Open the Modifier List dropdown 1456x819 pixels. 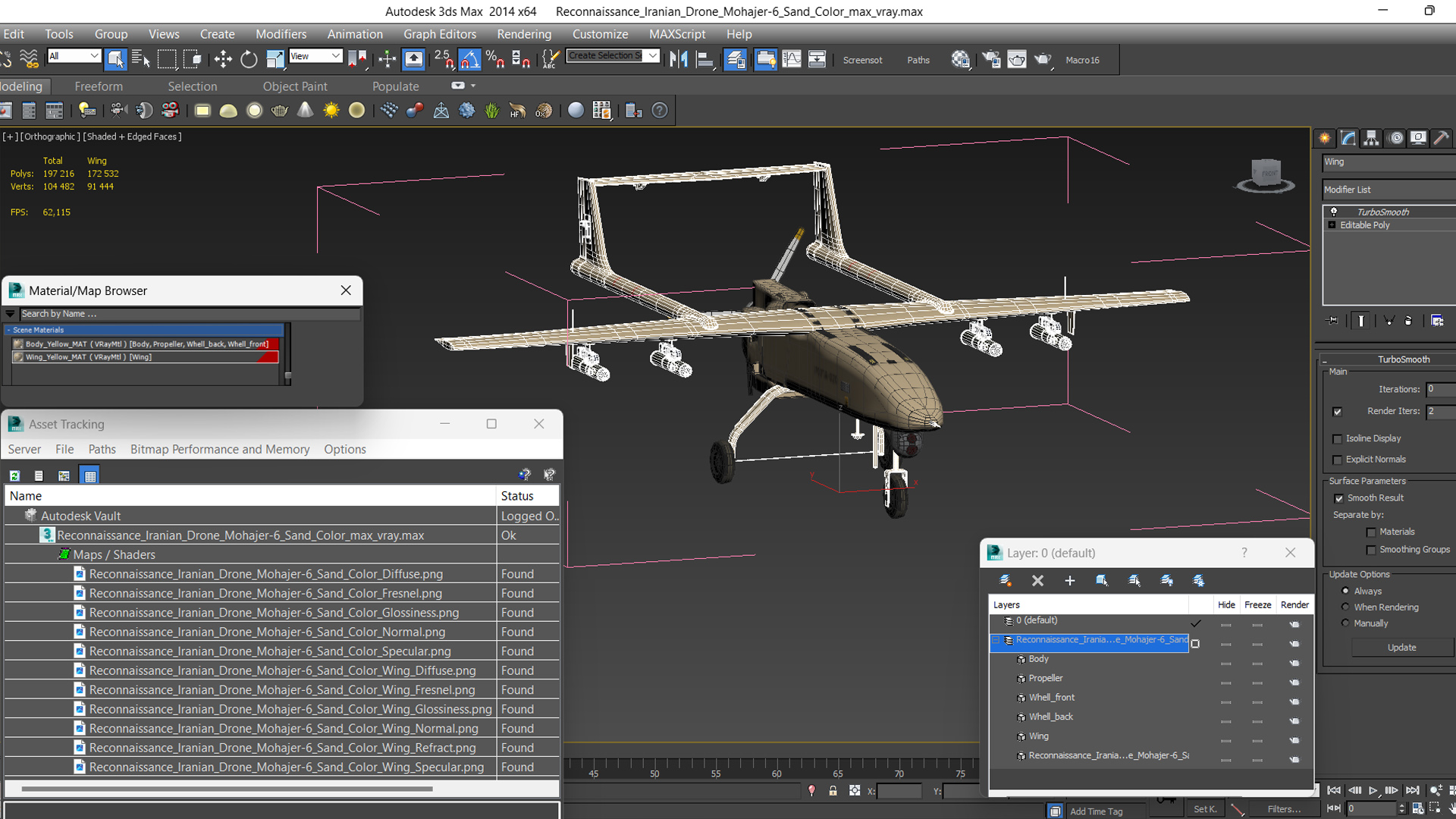[x=1388, y=190]
